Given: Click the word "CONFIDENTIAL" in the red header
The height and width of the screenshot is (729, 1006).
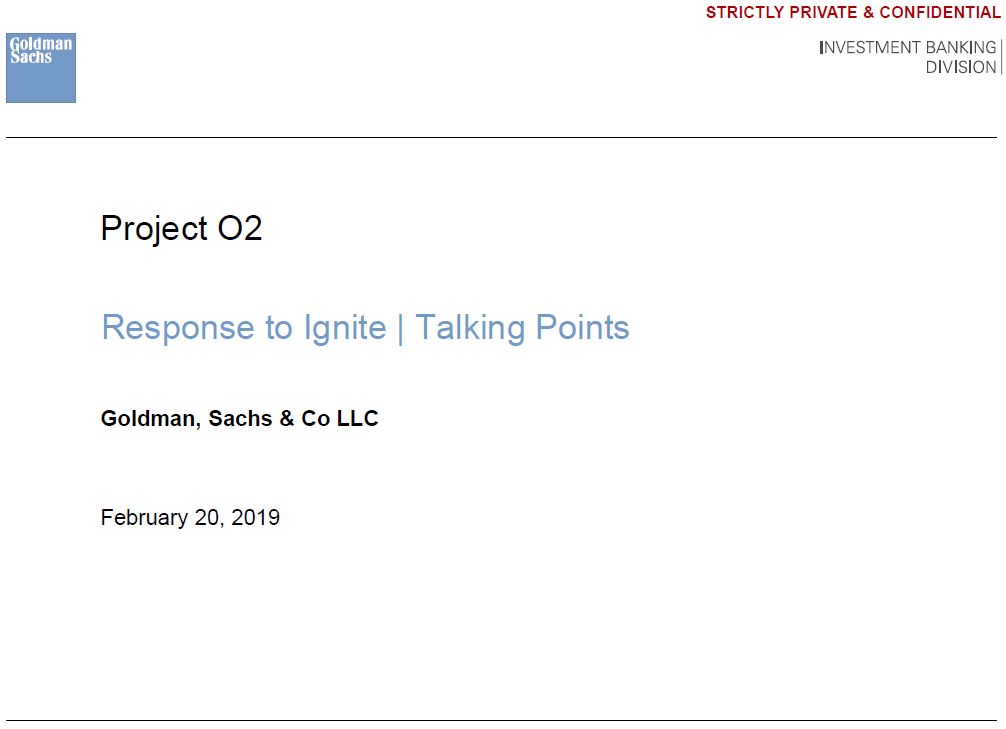Looking at the screenshot, I should [x=940, y=13].
